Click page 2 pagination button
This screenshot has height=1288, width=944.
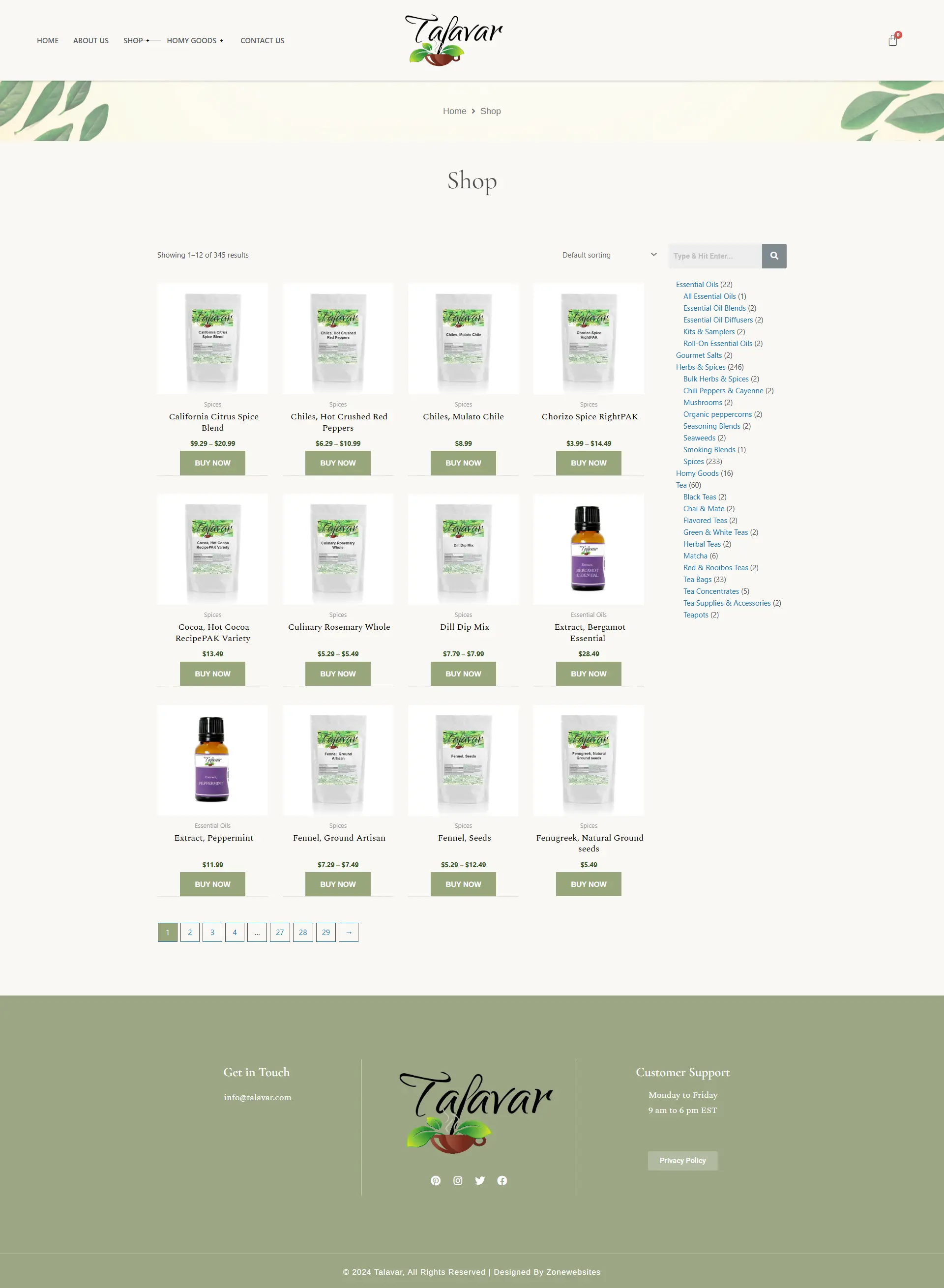point(190,932)
